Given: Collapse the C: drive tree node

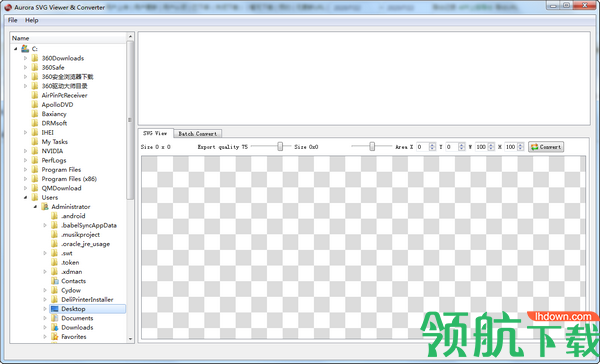Looking at the screenshot, I should tap(16, 49).
